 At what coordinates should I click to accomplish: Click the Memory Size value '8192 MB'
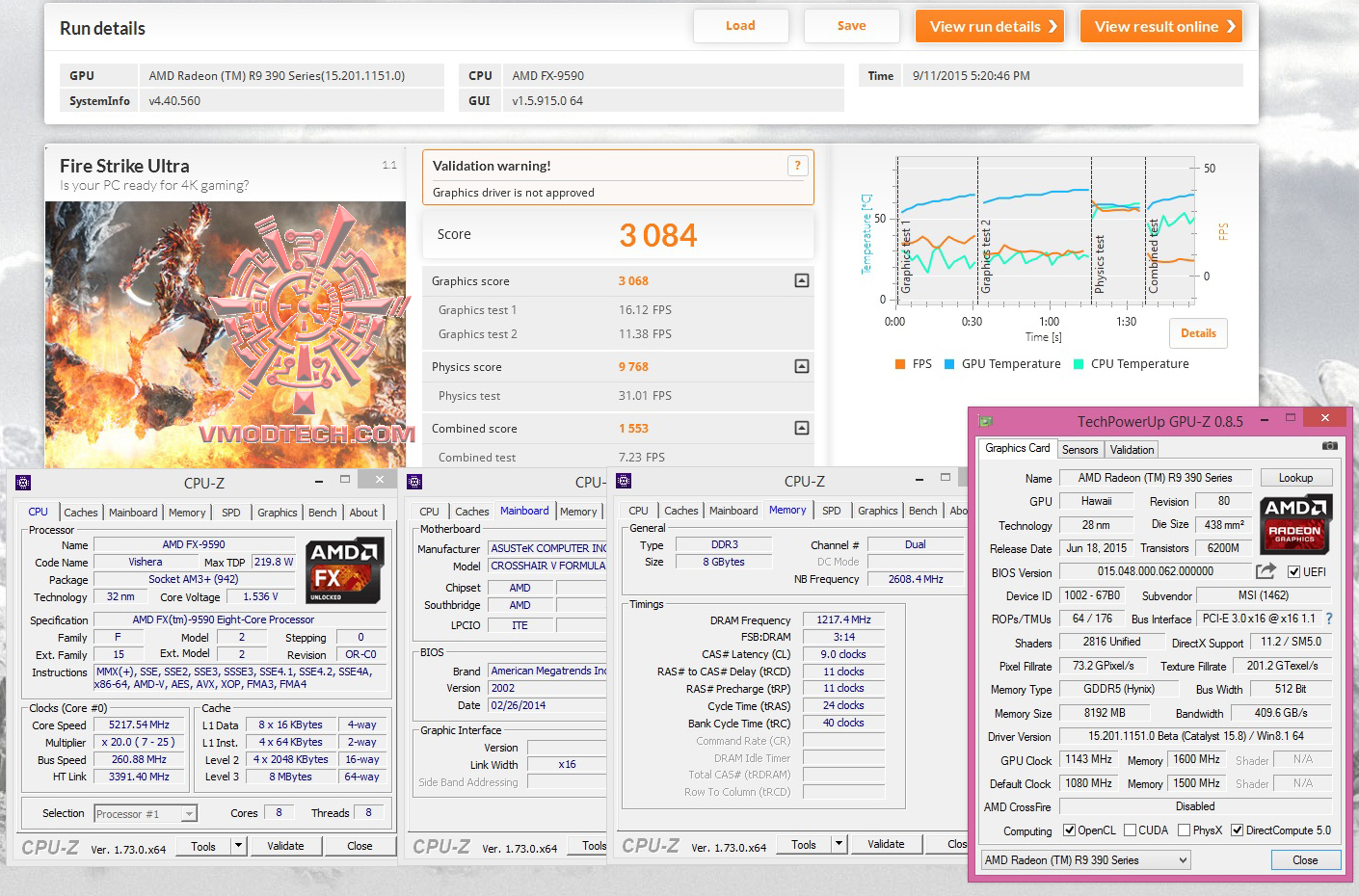coord(1104,713)
